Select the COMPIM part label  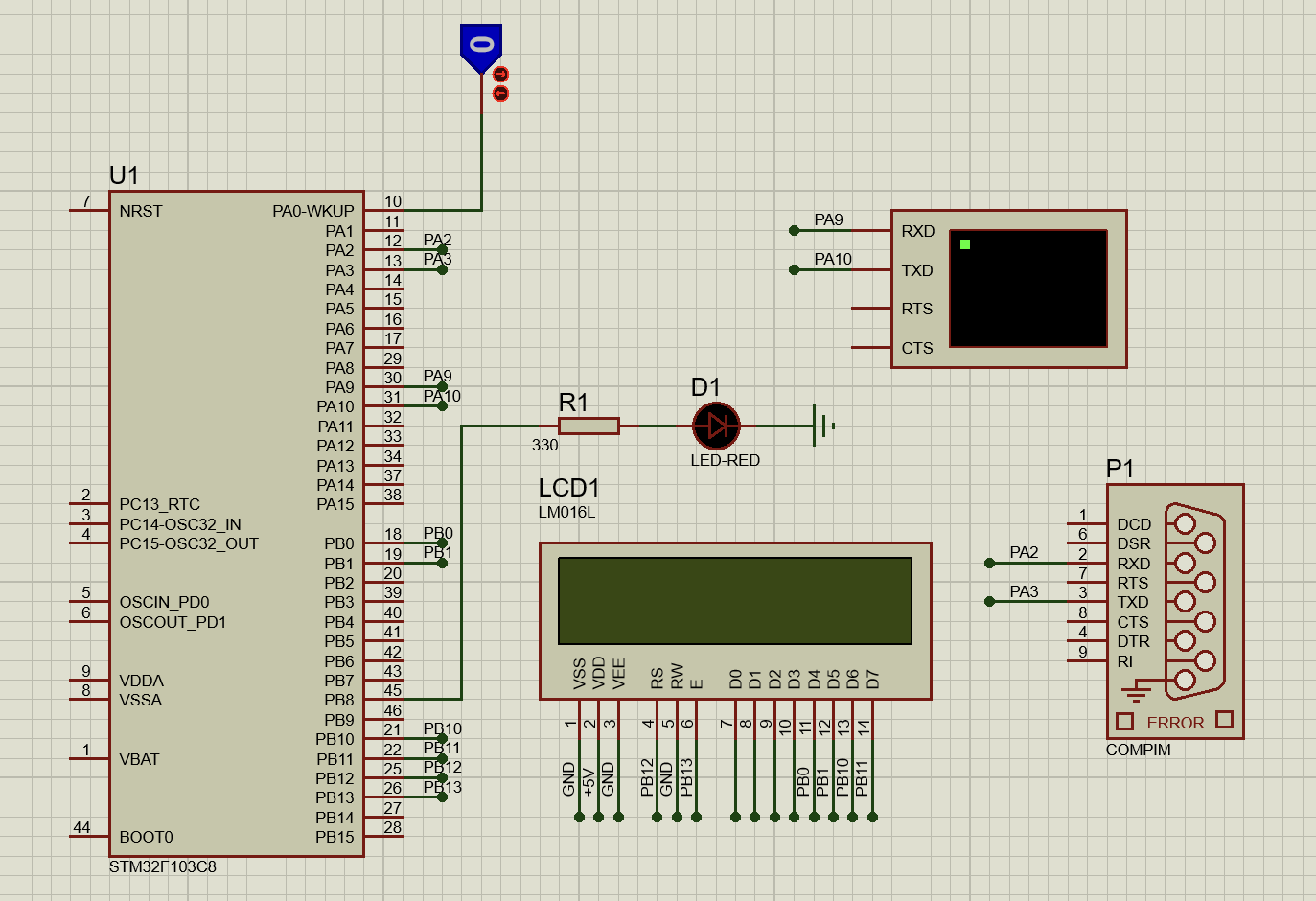[1139, 750]
